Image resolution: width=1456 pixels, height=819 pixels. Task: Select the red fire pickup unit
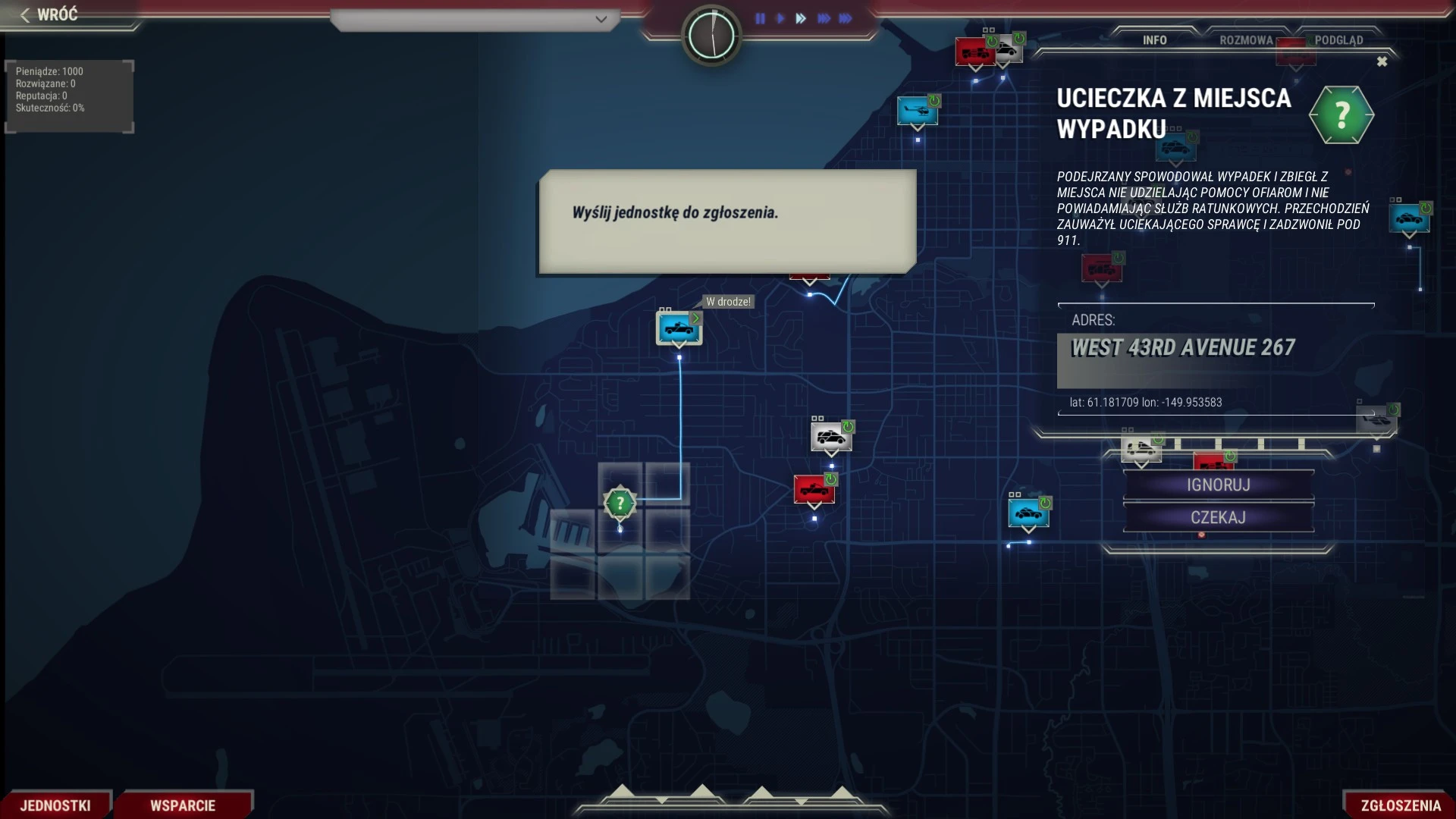(x=814, y=489)
